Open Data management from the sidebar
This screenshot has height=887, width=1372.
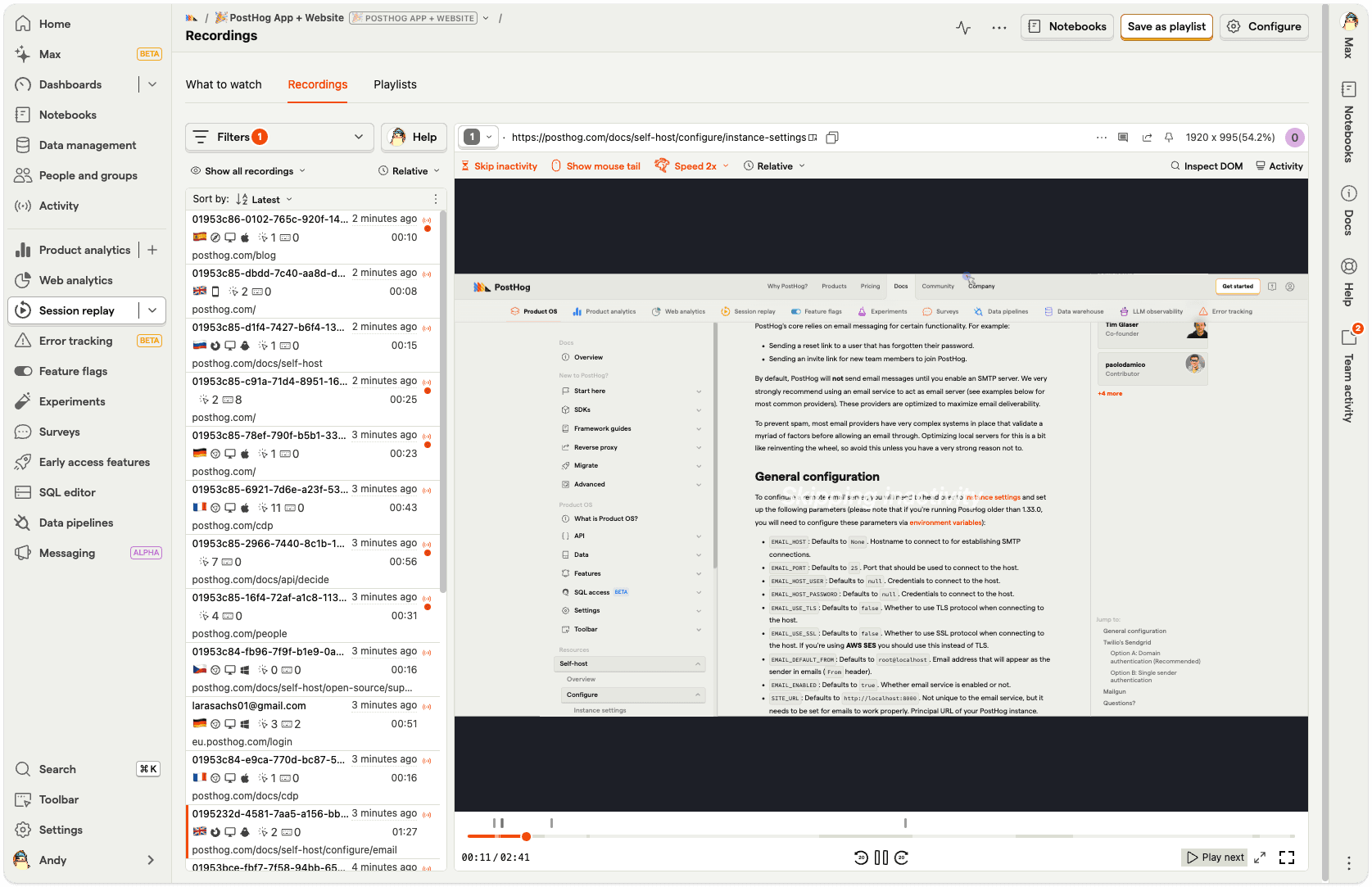tap(88, 145)
